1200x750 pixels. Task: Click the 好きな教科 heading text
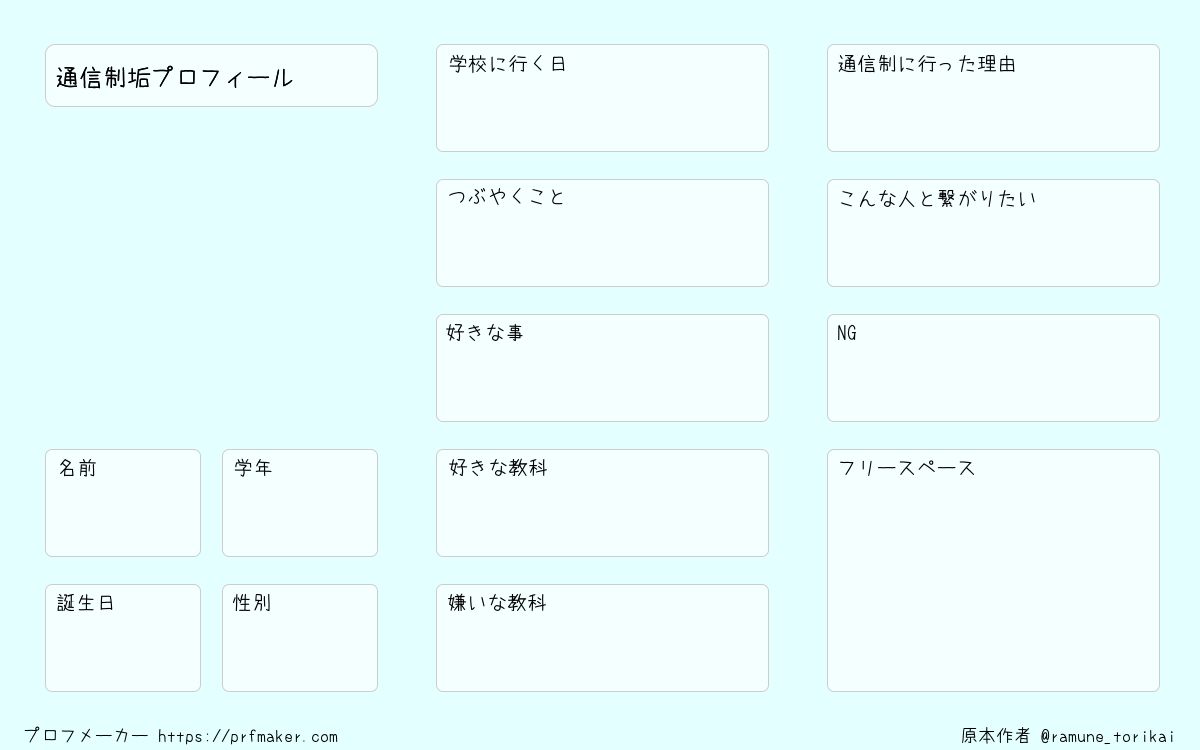pyautogui.click(x=498, y=468)
